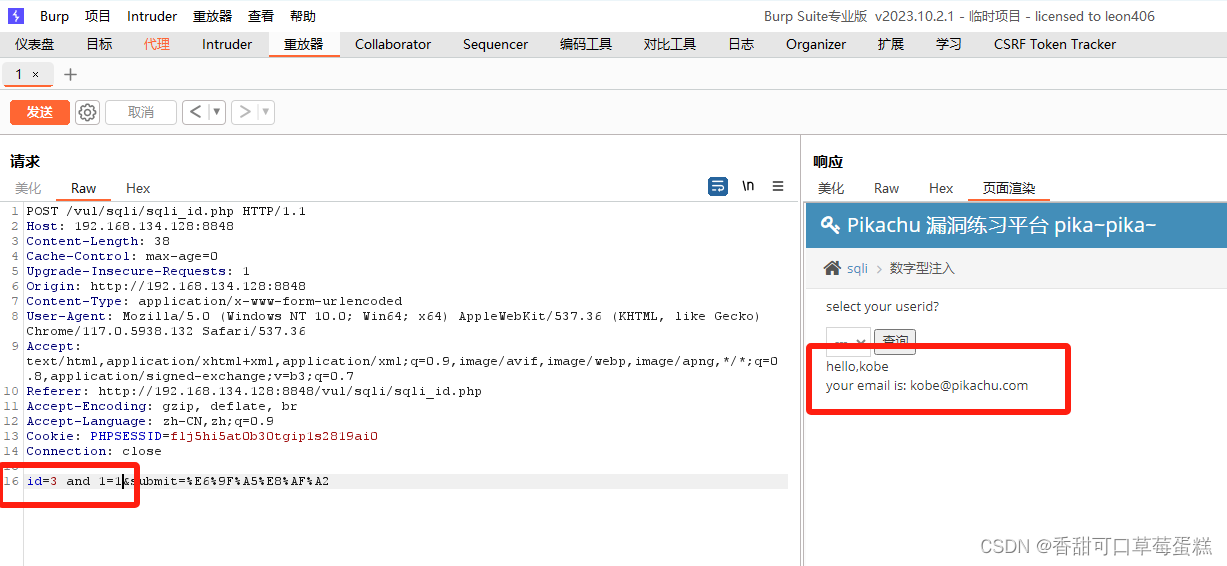
Task: Click the Content-Length: 38 line
Action: [98, 241]
